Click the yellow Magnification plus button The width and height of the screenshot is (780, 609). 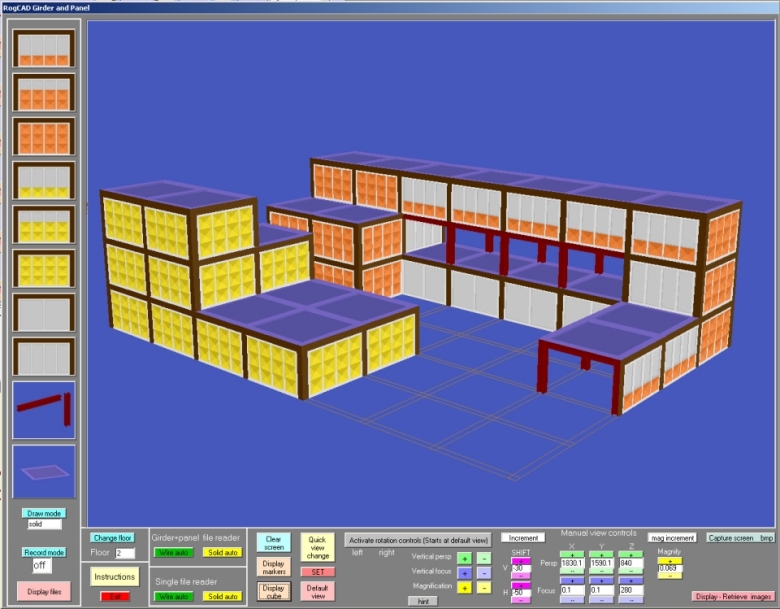tap(464, 586)
